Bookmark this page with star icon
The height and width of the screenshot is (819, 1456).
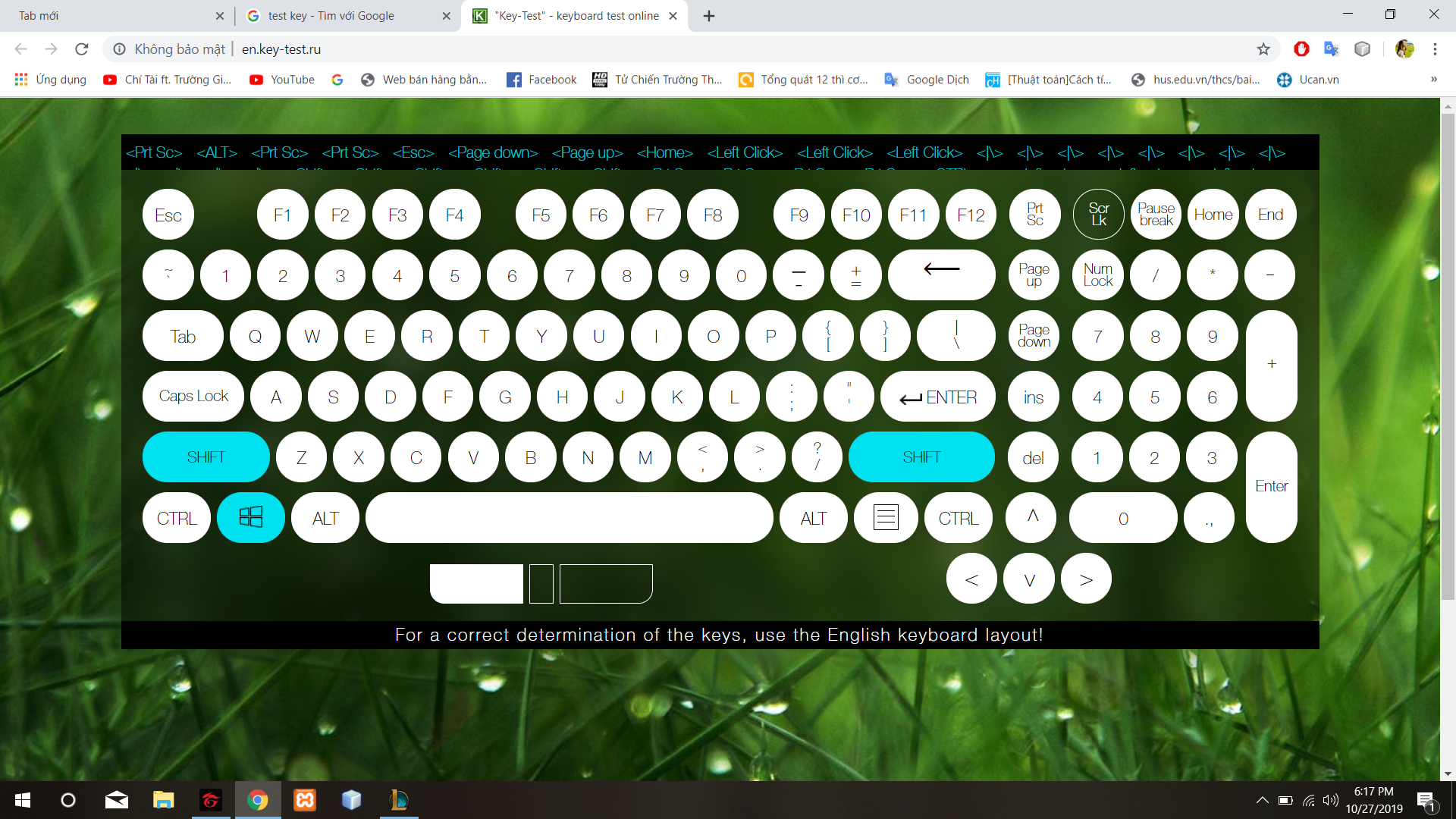[x=1263, y=49]
